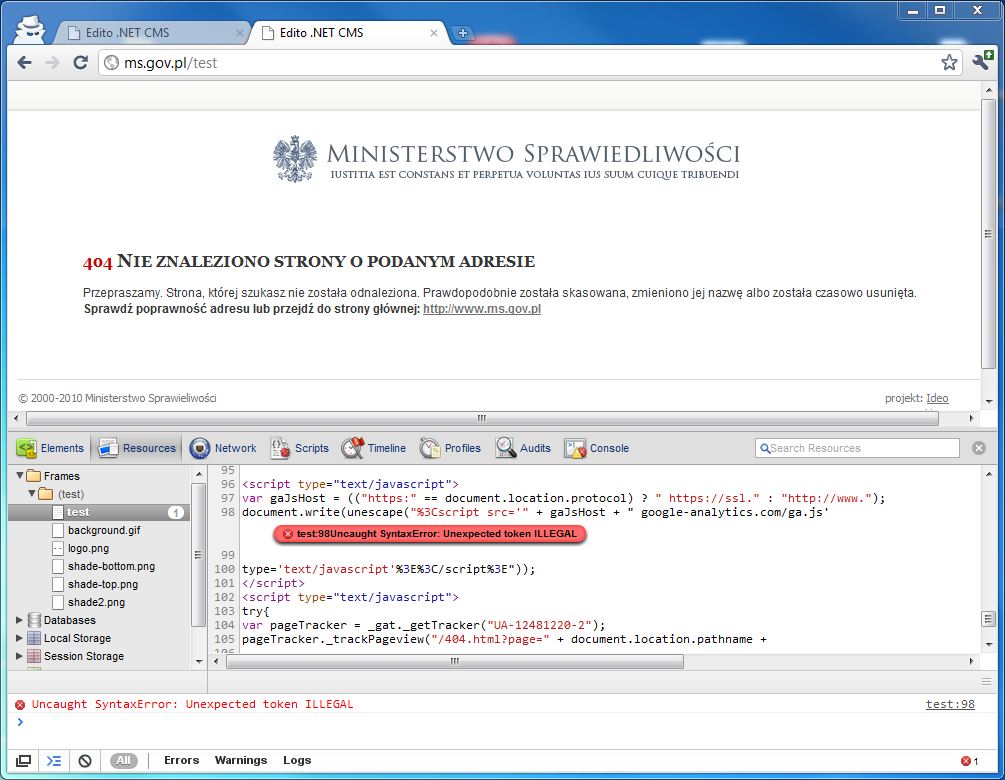Screen dimensions: 1005x780
Task: Open the Ideo project link
Action: 937,398
